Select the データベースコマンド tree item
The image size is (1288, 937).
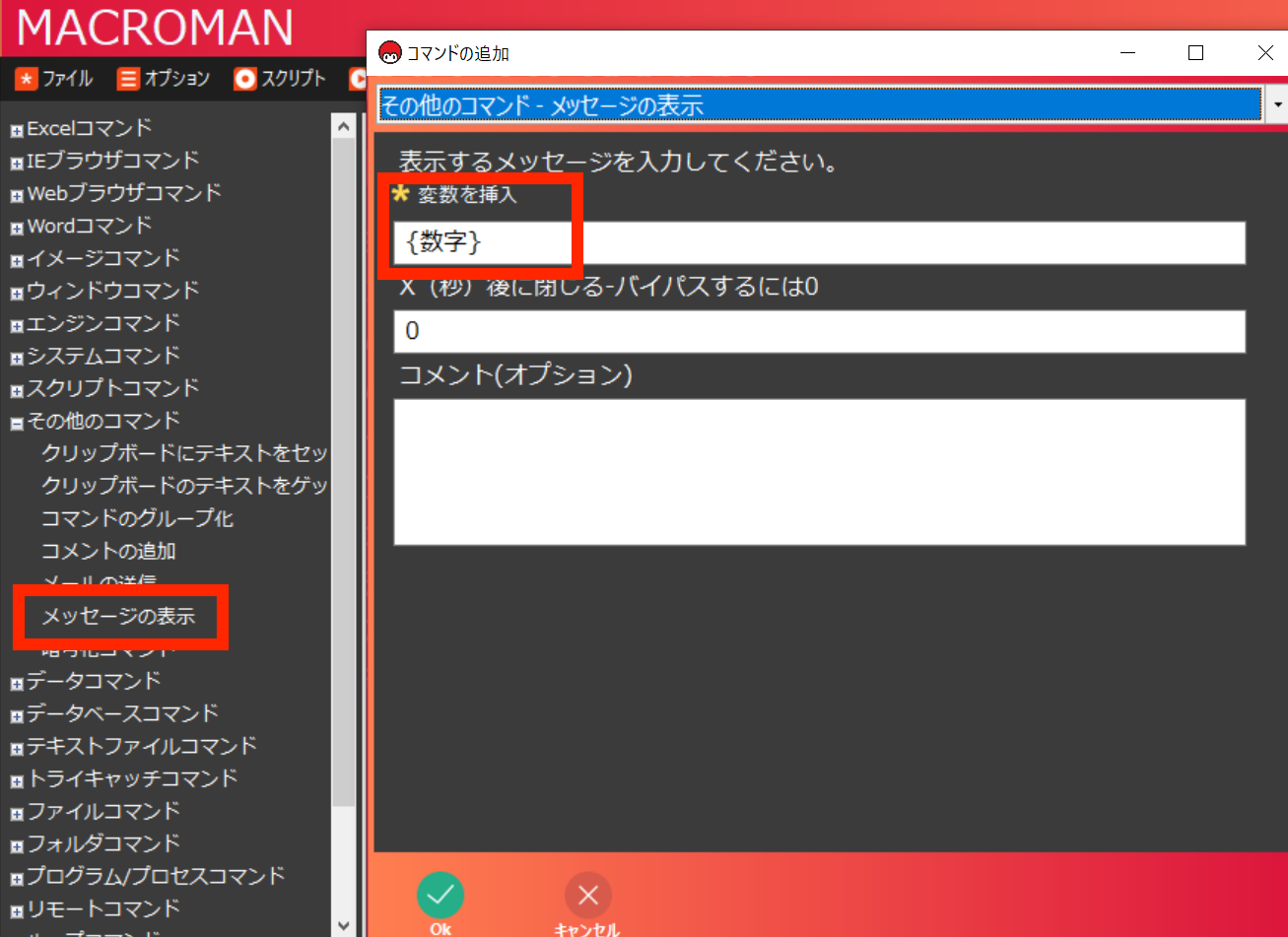(122, 713)
